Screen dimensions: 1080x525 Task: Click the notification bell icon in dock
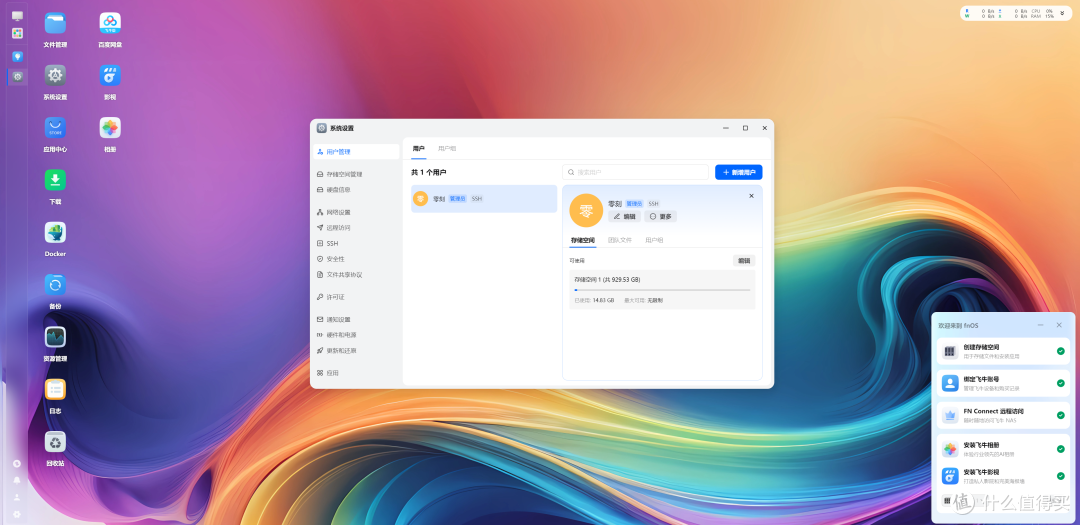pos(17,480)
